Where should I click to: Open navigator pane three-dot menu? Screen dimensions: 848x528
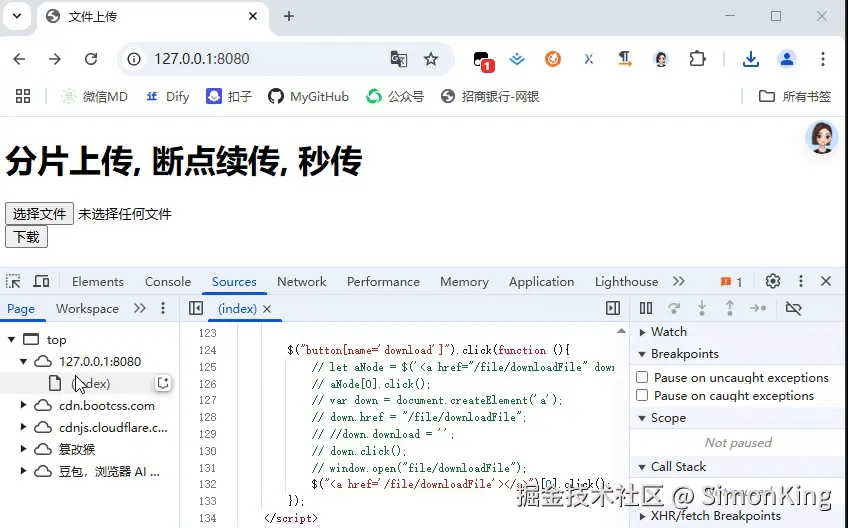(163, 308)
